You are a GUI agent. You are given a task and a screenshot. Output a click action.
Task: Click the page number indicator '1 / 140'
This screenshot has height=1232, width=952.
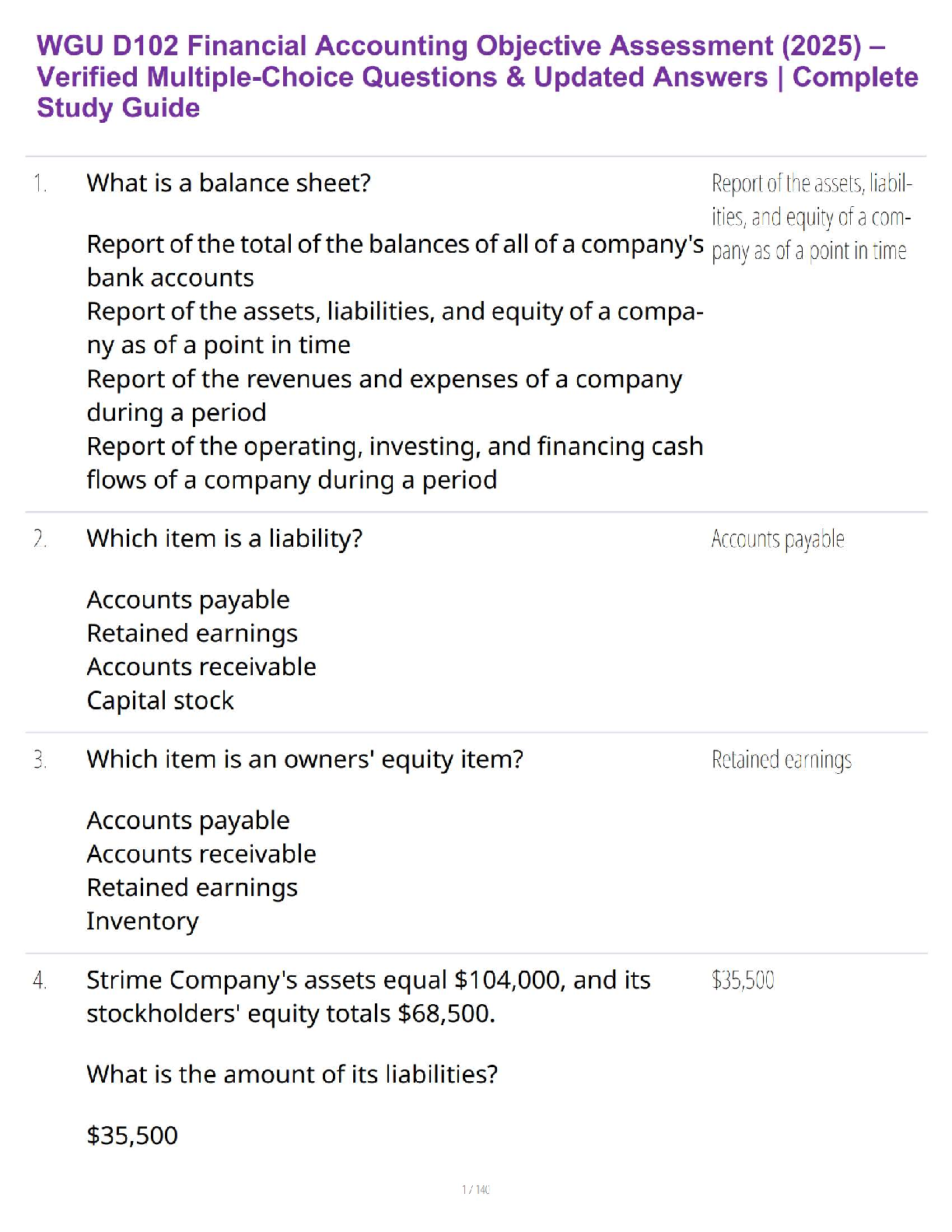click(x=475, y=1189)
